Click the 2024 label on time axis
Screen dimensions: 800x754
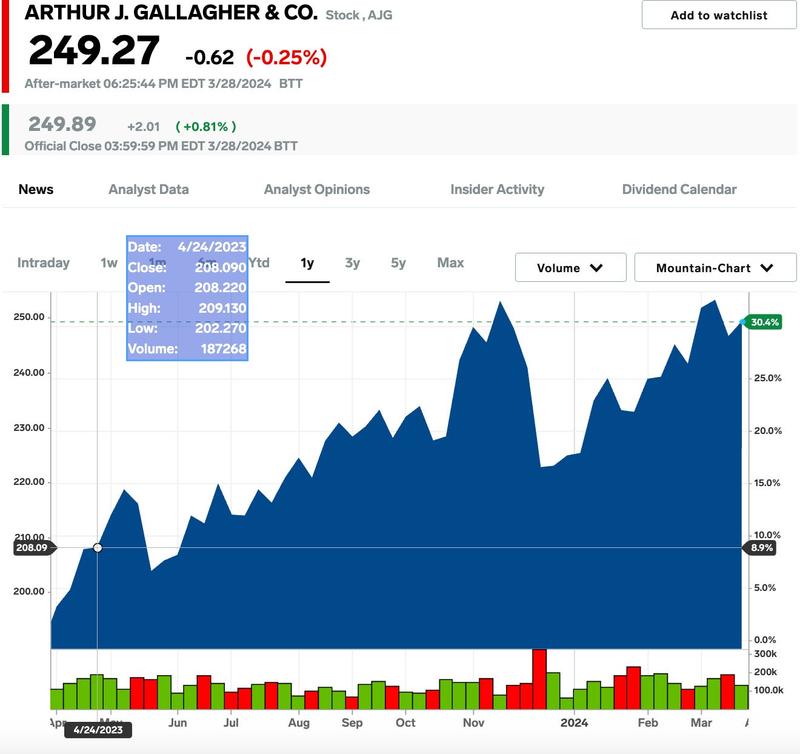[x=574, y=723]
